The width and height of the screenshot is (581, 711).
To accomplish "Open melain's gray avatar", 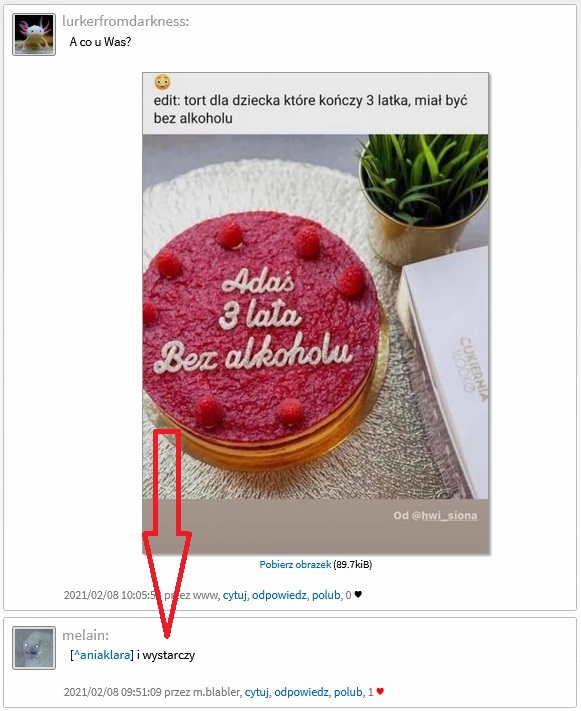I will pos(34,648).
